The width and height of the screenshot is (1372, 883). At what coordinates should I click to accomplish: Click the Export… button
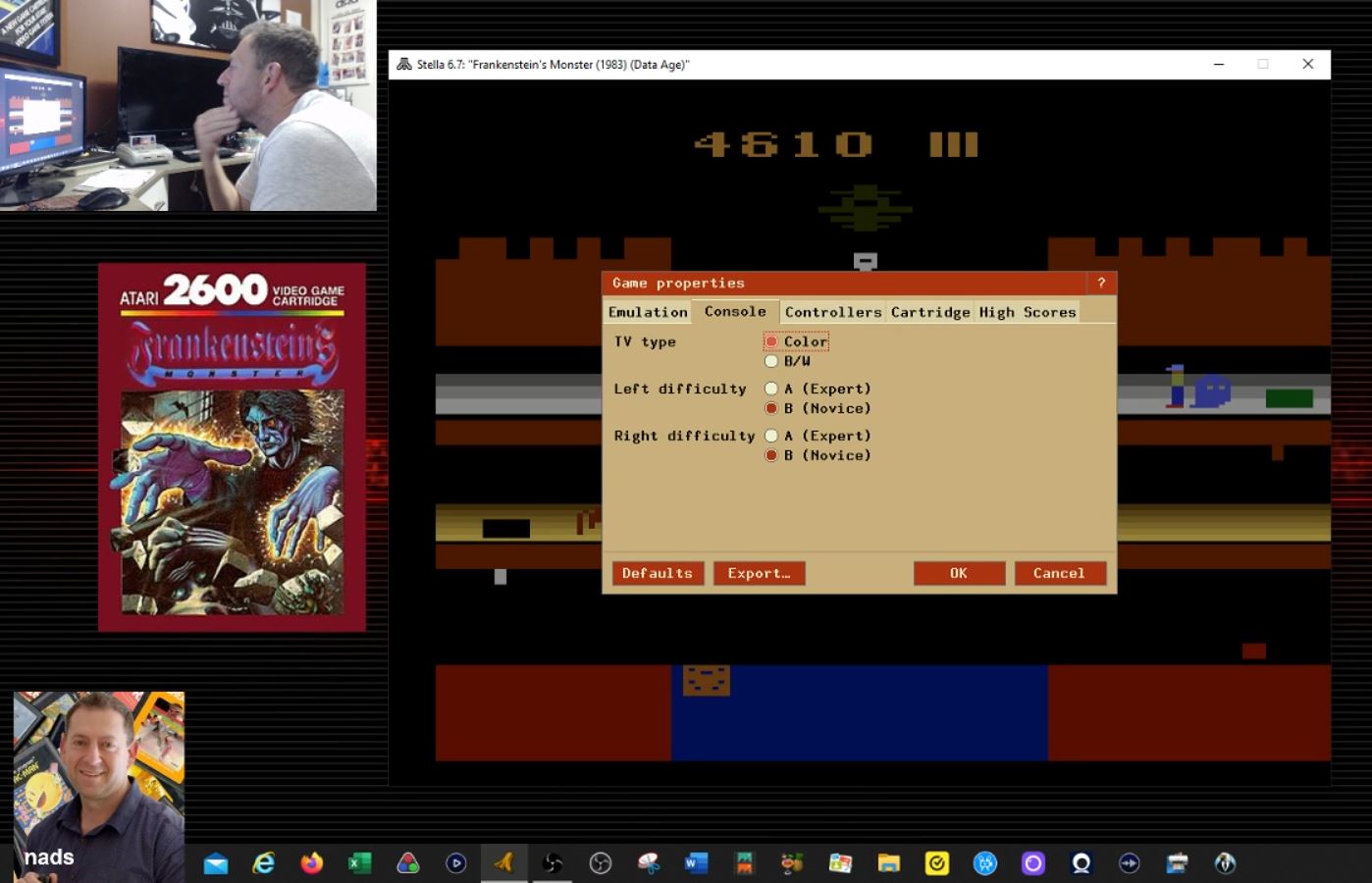coord(759,574)
